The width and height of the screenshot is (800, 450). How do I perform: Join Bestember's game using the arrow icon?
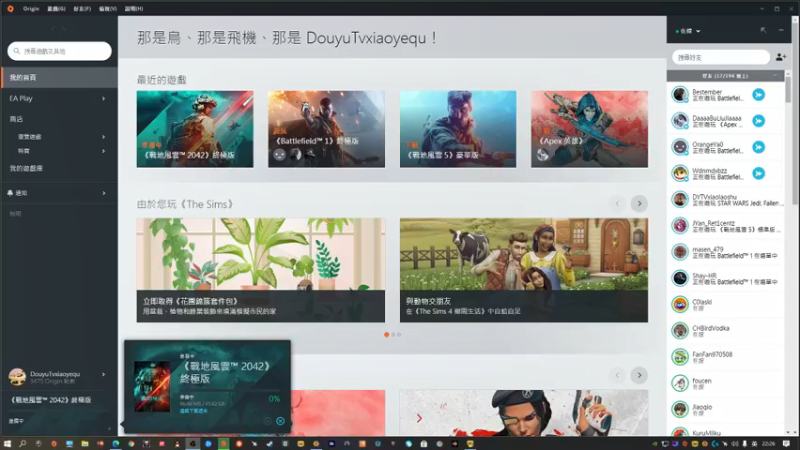[x=759, y=94]
